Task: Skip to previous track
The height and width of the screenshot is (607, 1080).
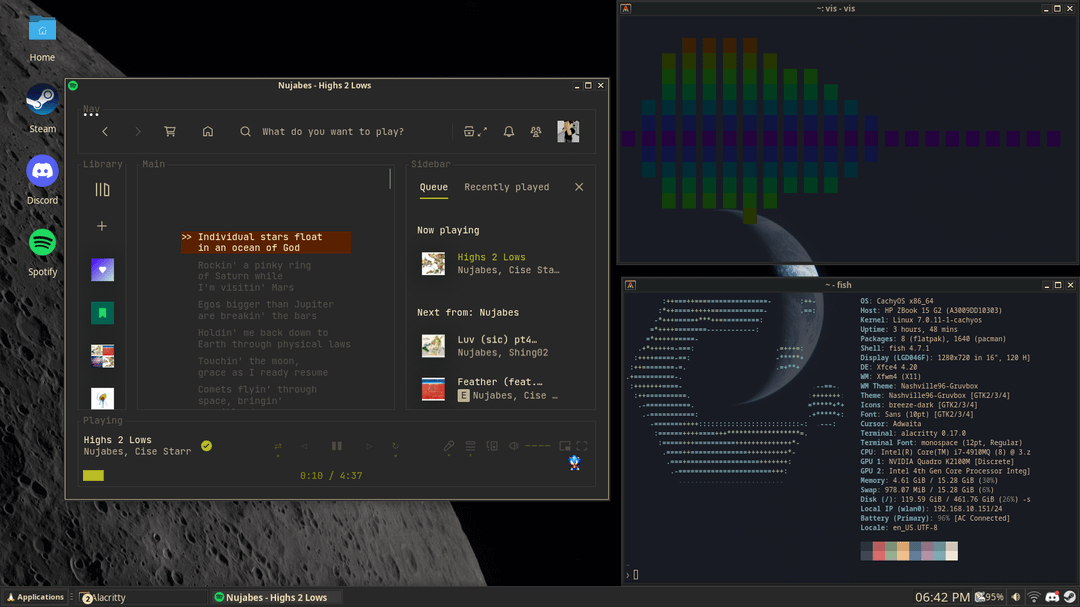Action: pos(304,446)
